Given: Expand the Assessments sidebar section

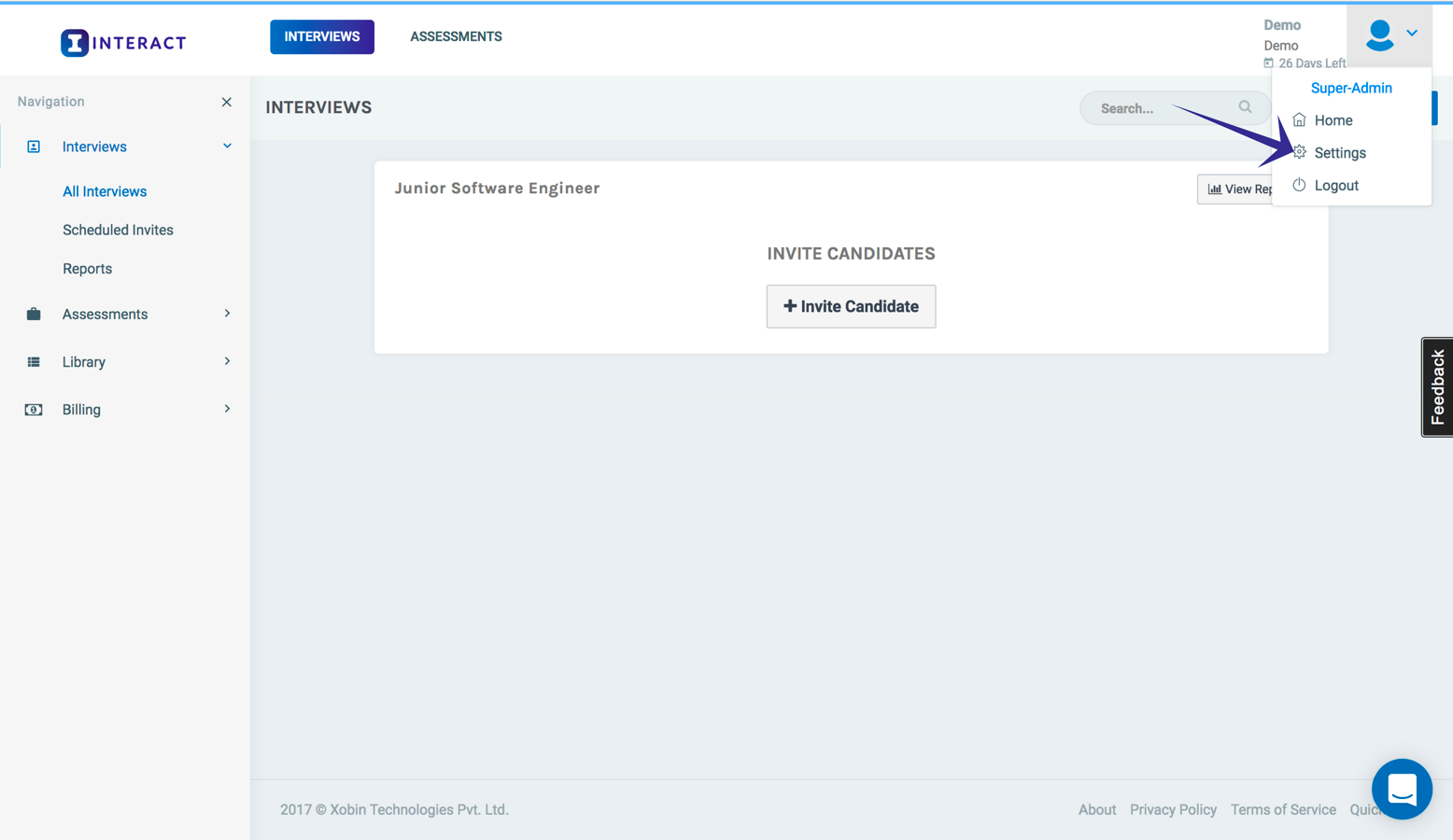Looking at the screenshot, I should coord(227,314).
